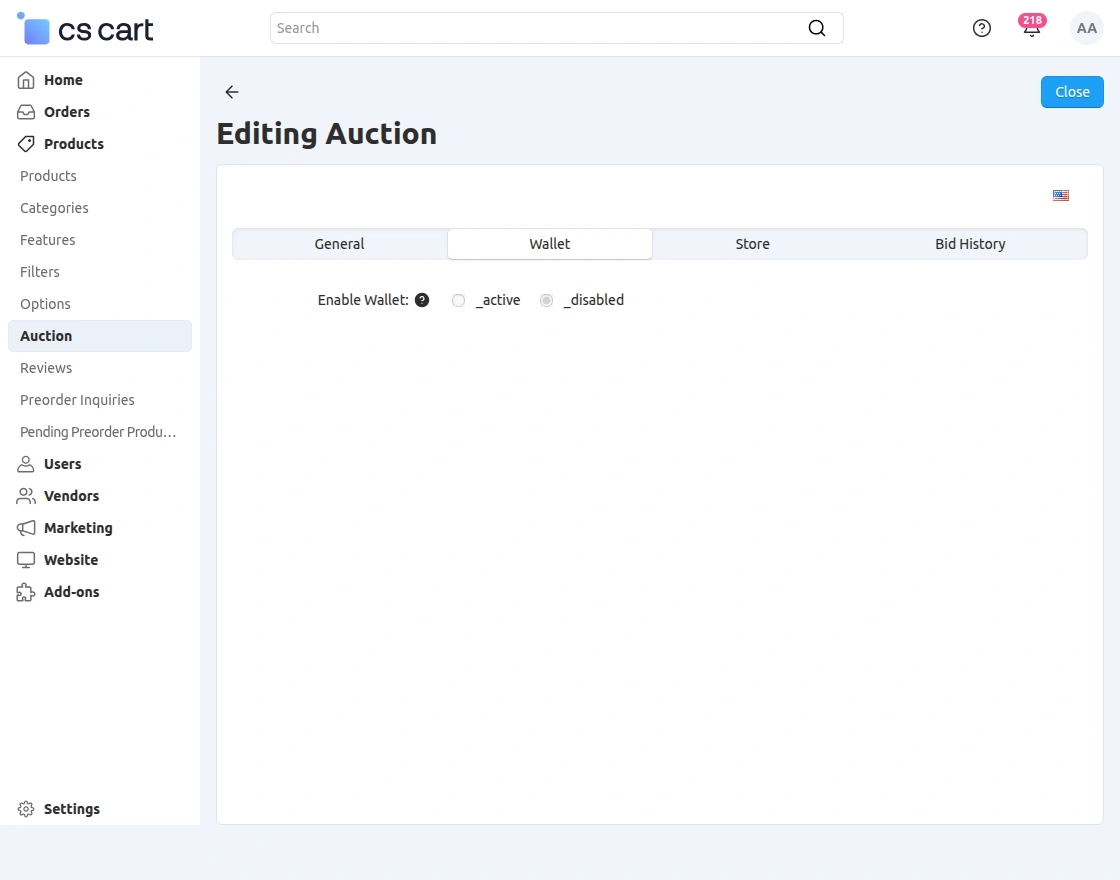Open the help question mark icon
The height and width of the screenshot is (880, 1120).
click(981, 28)
